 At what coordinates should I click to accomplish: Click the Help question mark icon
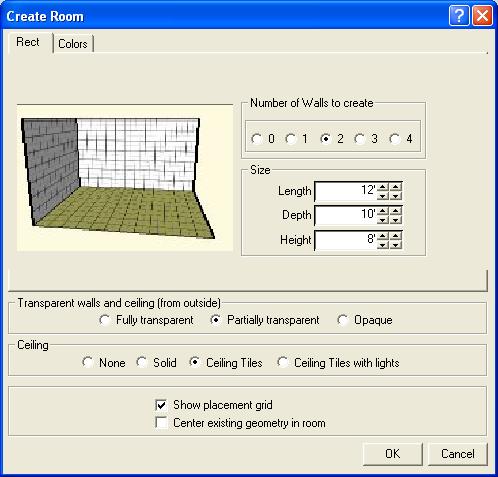(459, 15)
